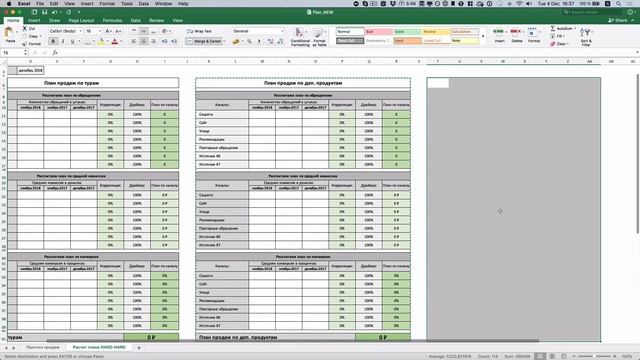Toggle Wrap Text

pyautogui.click(x=200, y=31)
